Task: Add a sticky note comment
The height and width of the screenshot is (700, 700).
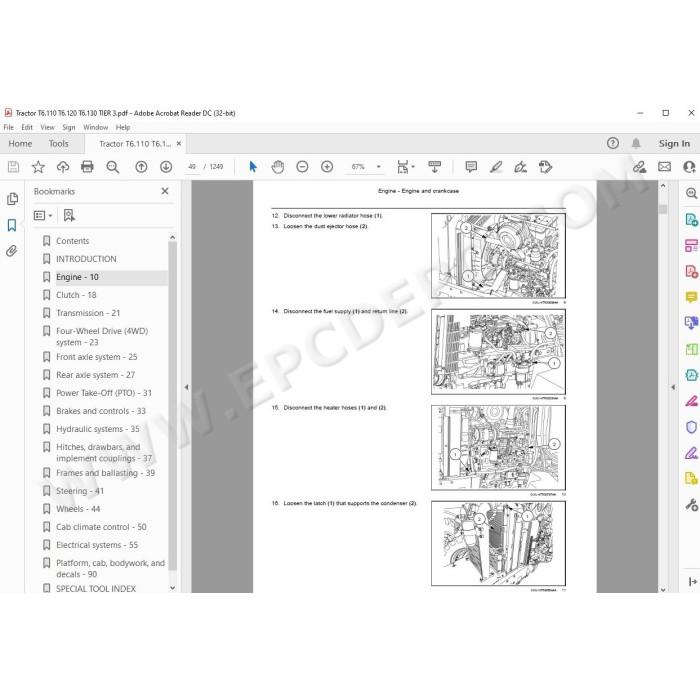Action: tap(471, 167)
